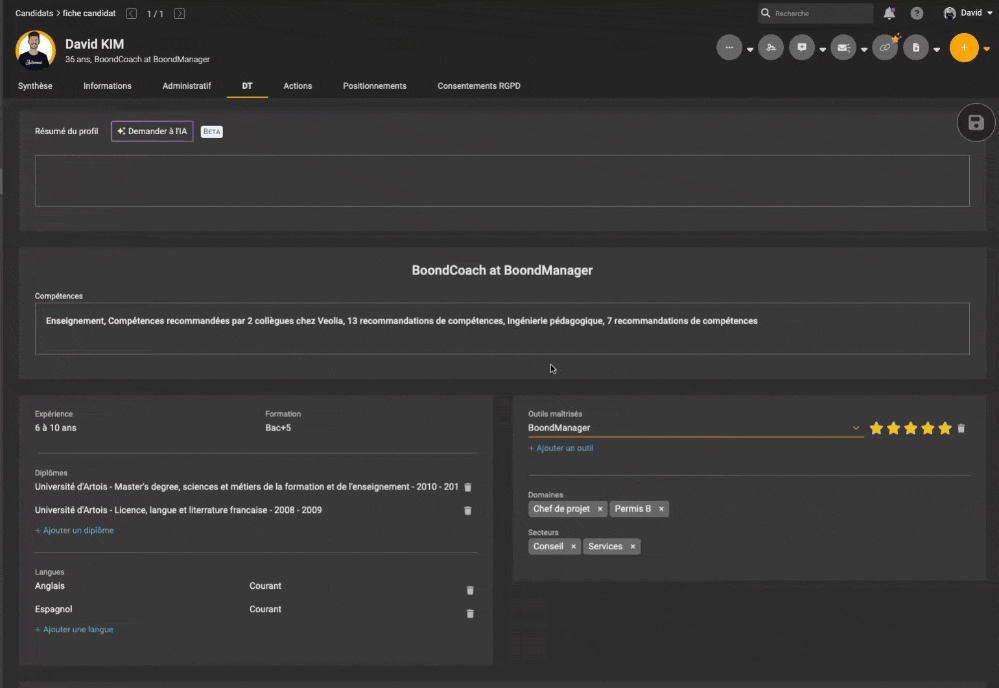
Task: Delete the Anglais language row
Action: point(470,591)
